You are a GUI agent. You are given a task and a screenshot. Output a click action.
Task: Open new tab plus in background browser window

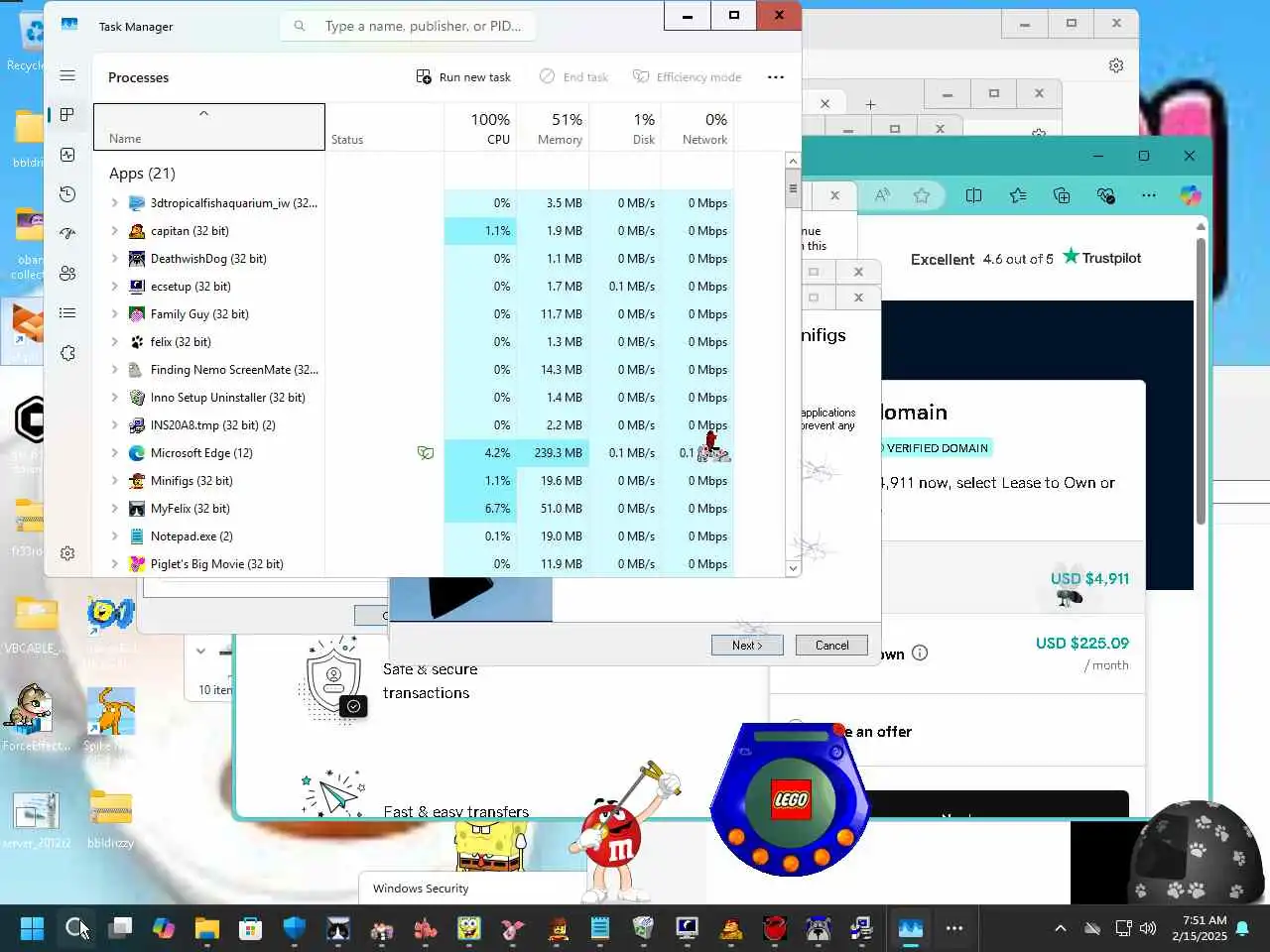tap(870, 104)
